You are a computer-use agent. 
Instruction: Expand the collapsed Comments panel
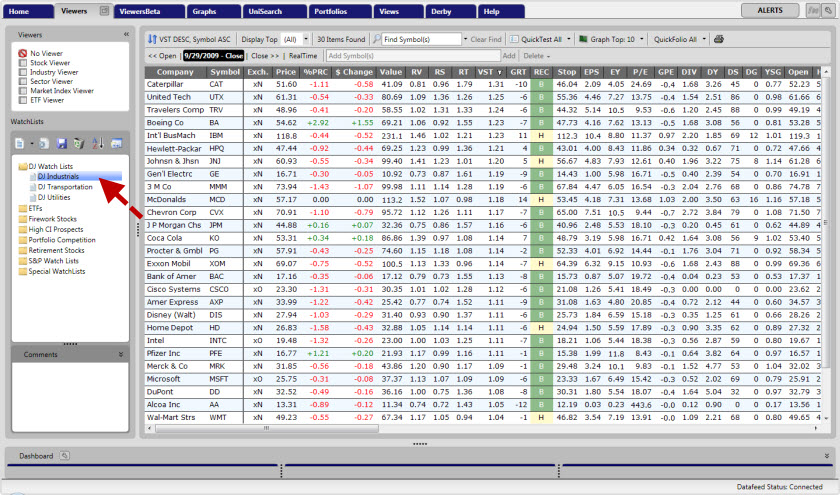[x=121, y=354]
